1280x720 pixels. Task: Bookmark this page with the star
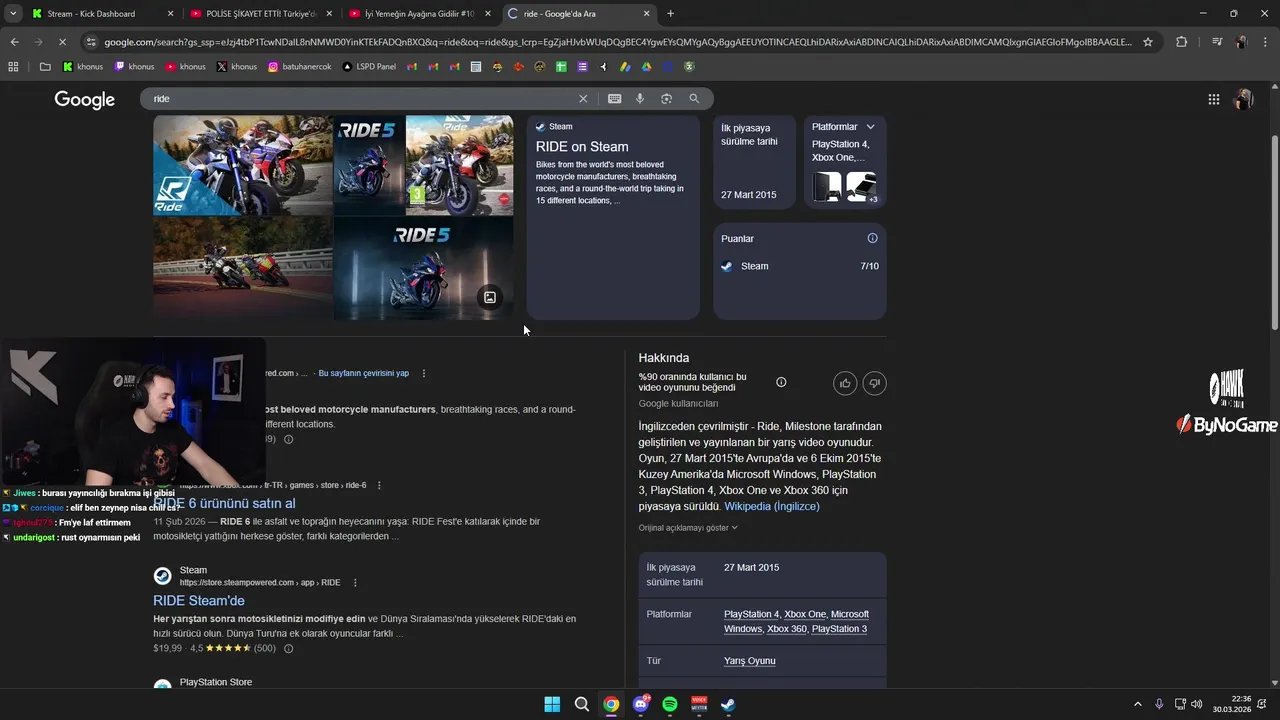tap(1148, 42)
